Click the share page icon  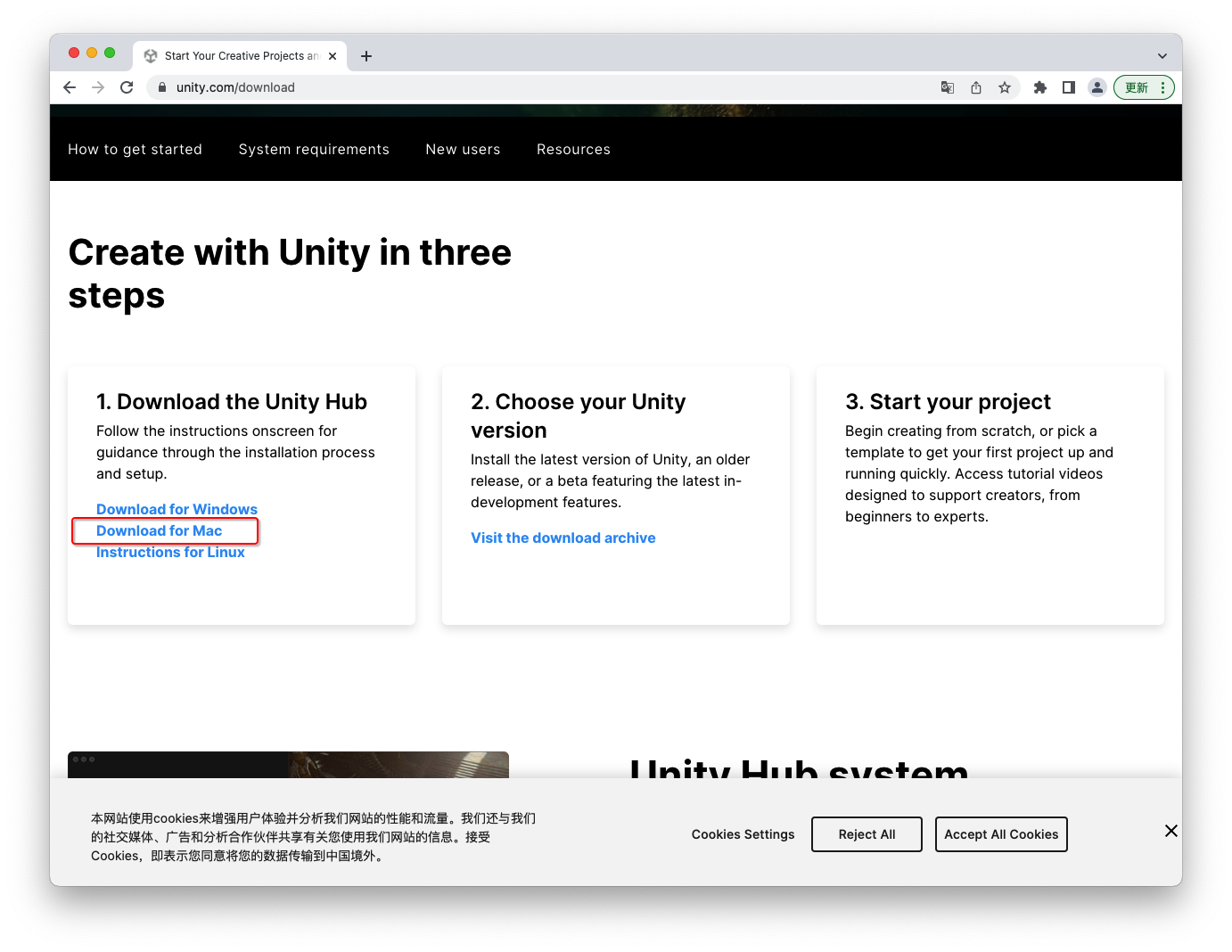pyautogui.click(x=976, y=87)
